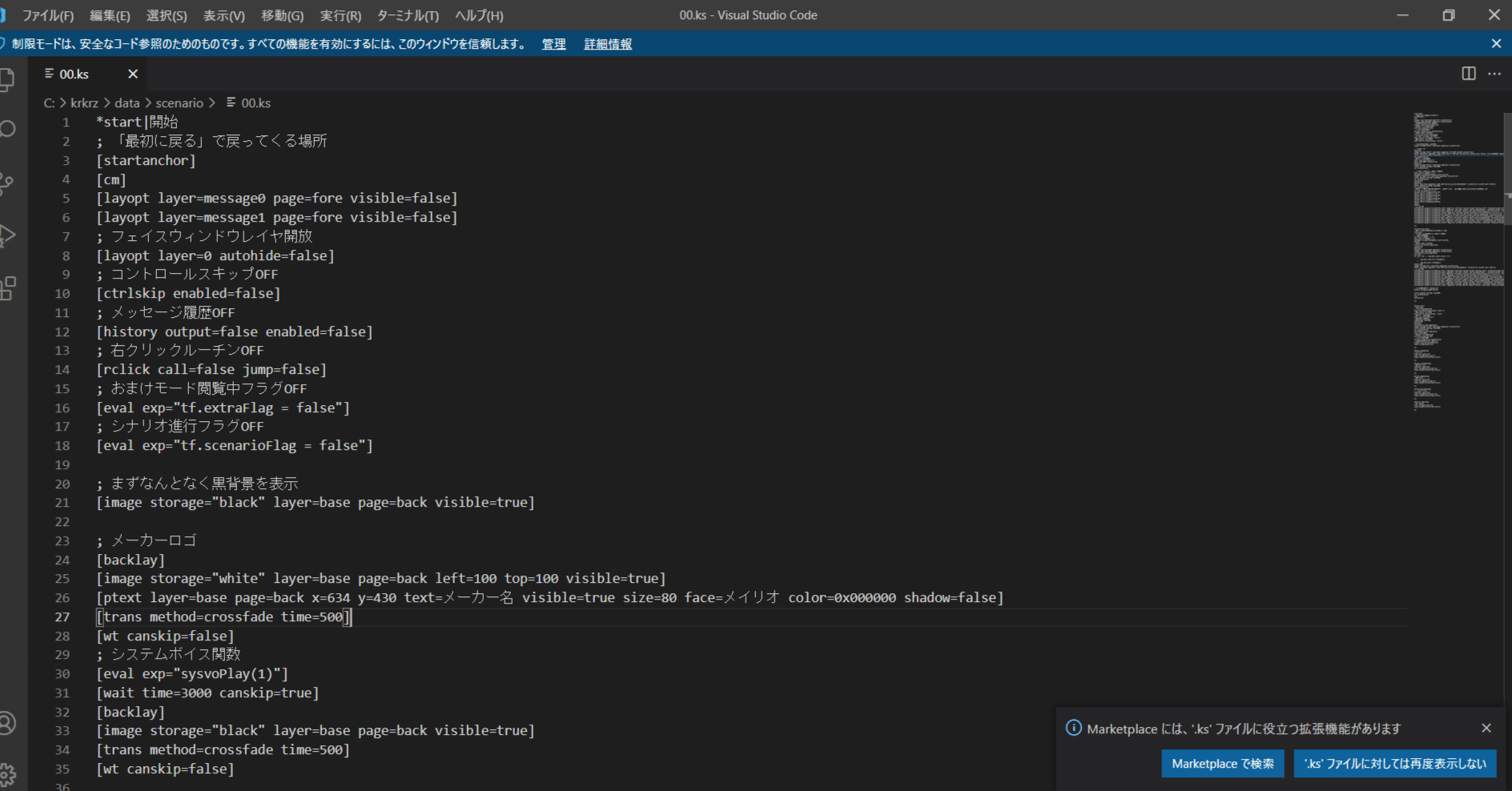Open the editor More Actions ellipsis
1512x791 pixels.
click(x=1494, y=74)
